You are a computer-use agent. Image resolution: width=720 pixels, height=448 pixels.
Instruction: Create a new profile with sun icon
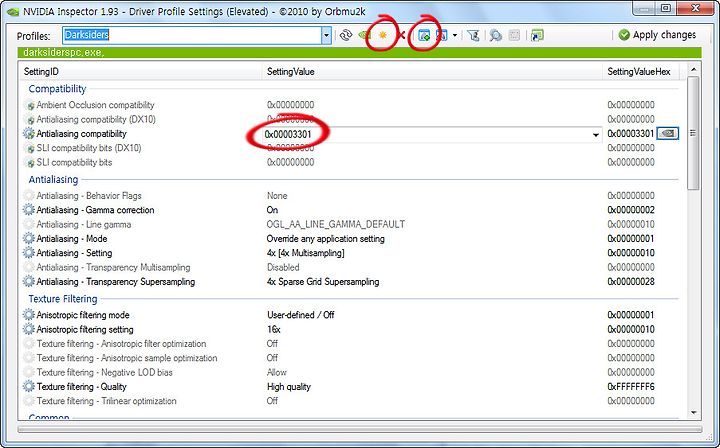point(382,35)
